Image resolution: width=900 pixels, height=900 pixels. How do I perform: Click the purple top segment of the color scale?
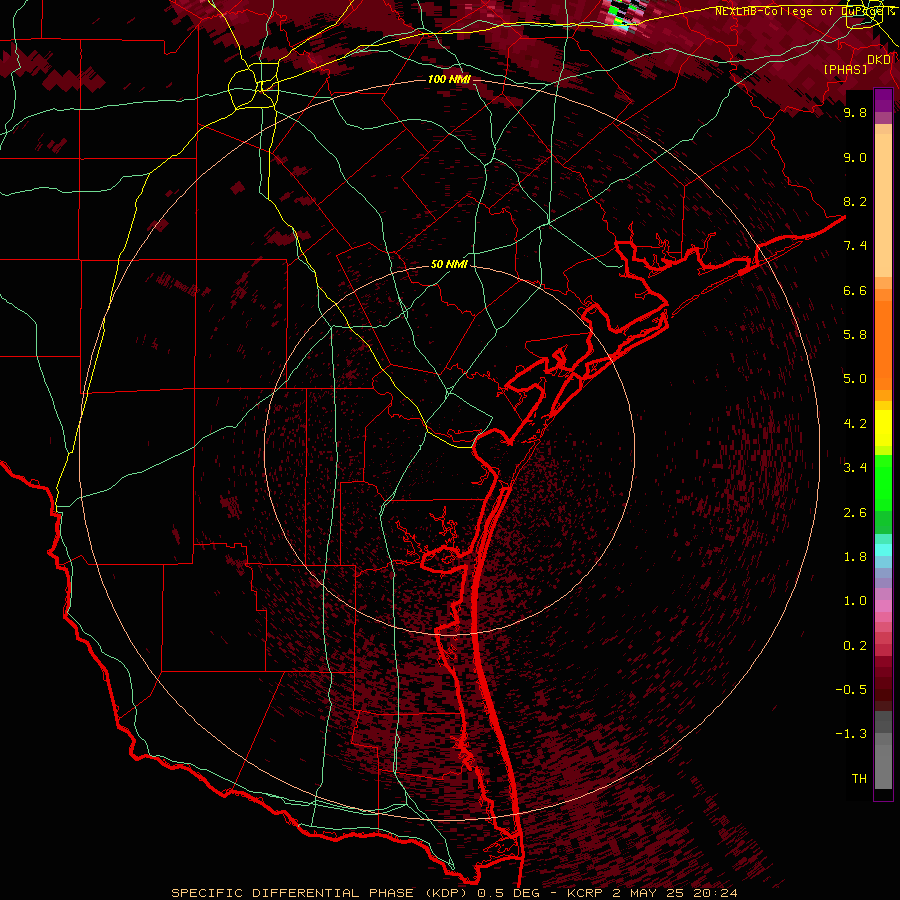tap(883, 100)
